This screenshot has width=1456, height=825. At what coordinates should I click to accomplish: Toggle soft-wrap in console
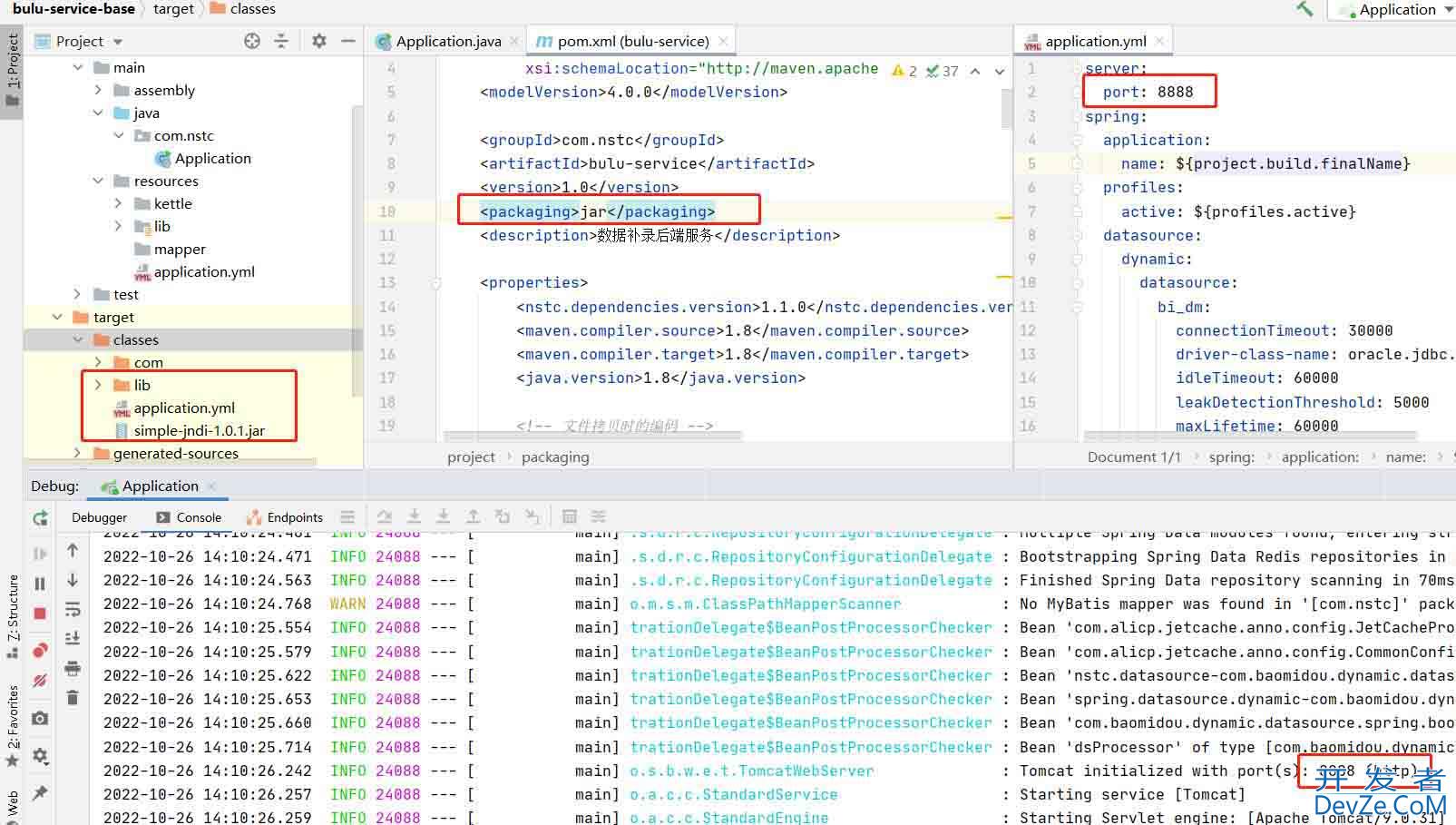point(73,610)
